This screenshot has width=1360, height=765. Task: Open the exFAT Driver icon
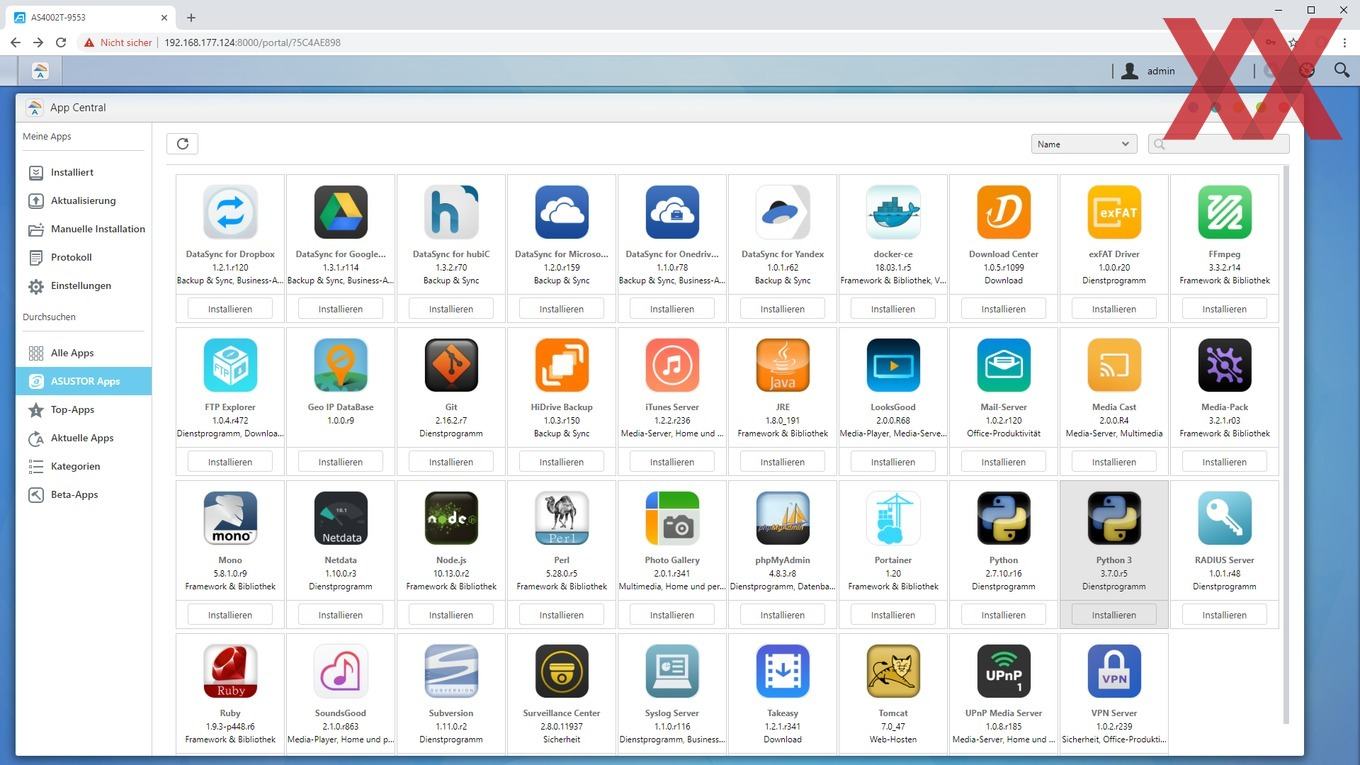click(x=1114, y=212)
